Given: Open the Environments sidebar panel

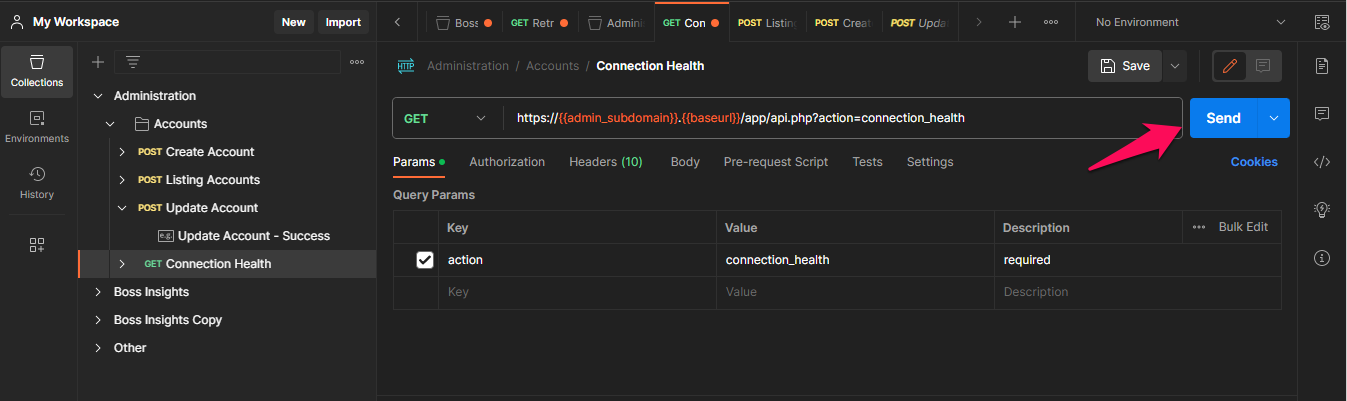Looking at the screenshot, I should tap(37, 127).
